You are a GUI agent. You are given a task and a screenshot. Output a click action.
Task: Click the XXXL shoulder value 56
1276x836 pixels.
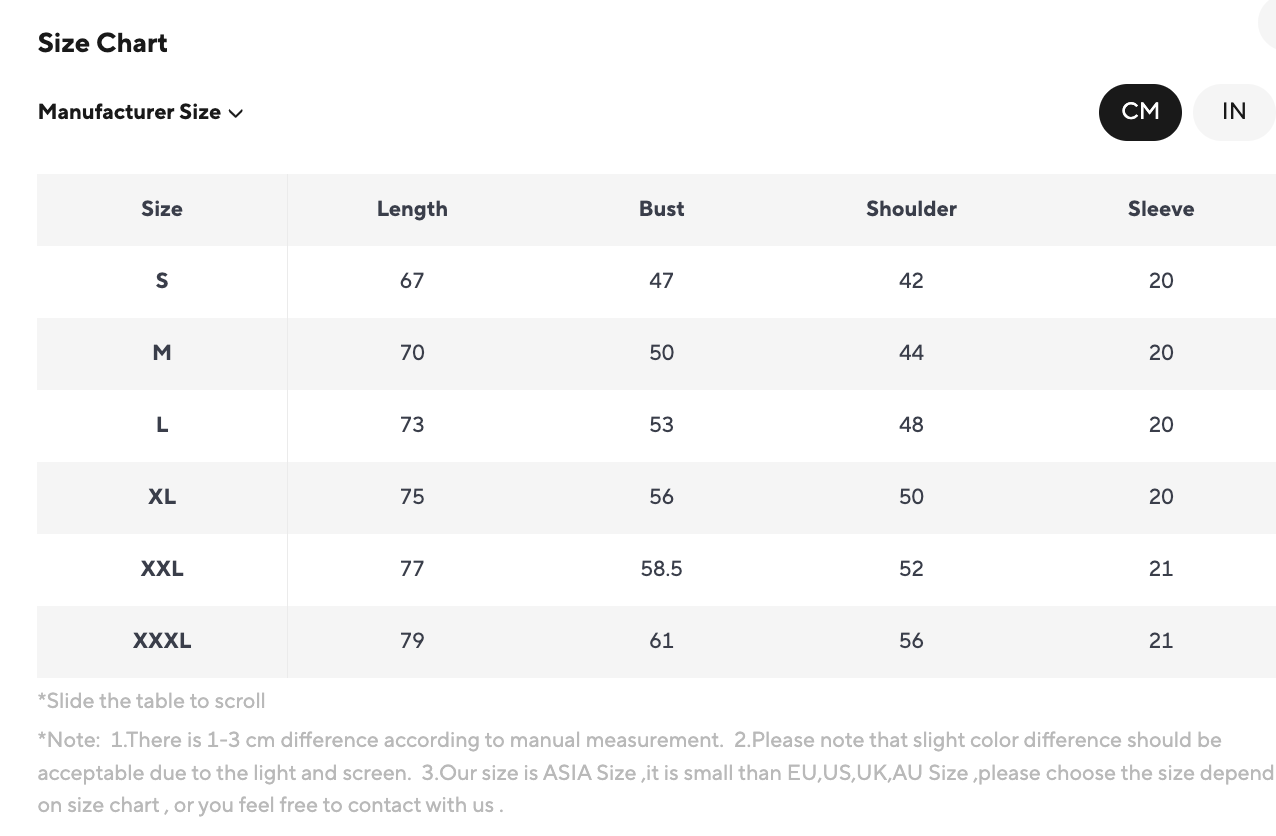(911, 641)
